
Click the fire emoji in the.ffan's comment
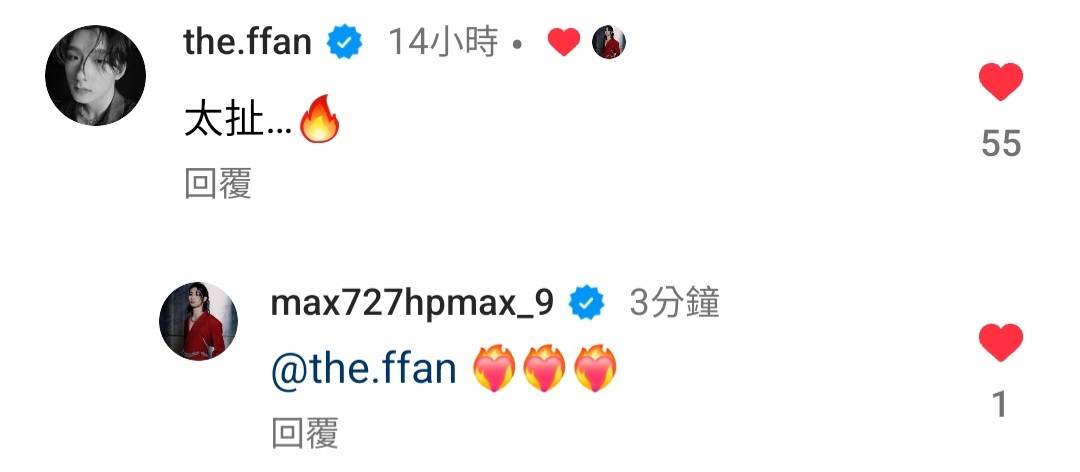(x=320, y=123)
